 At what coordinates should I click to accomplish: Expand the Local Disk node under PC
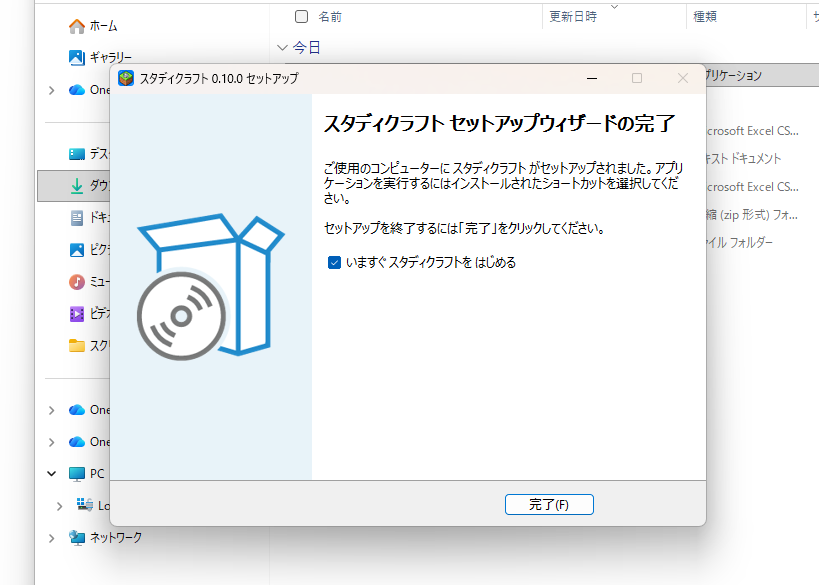coord(60,506)
